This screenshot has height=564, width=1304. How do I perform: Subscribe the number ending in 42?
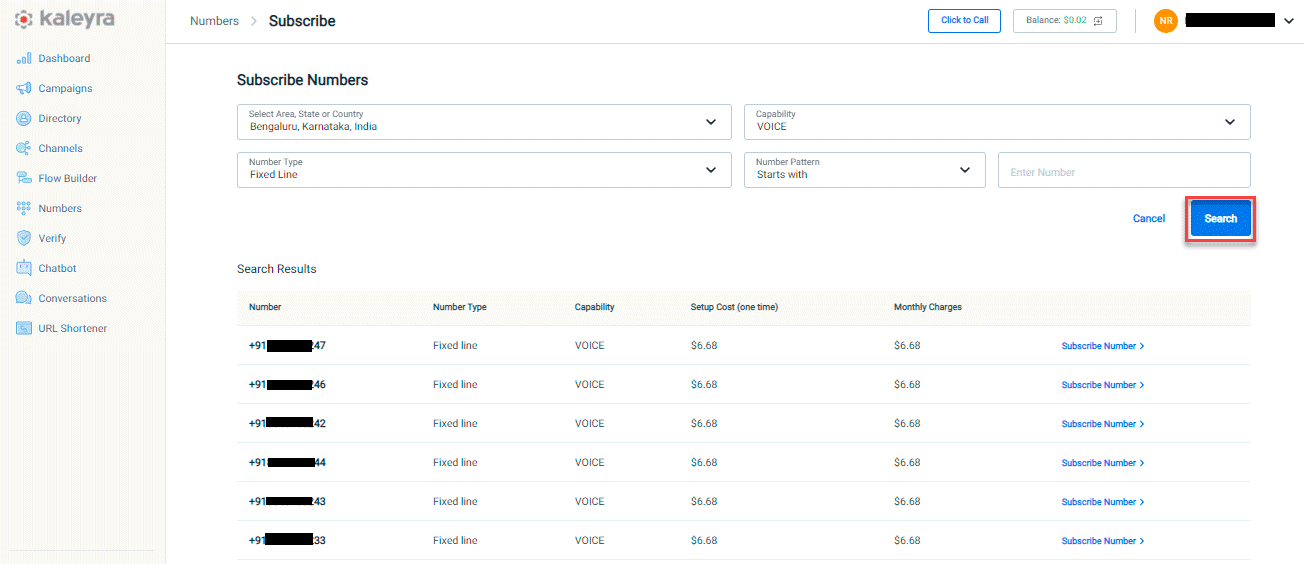[1103, 424]
